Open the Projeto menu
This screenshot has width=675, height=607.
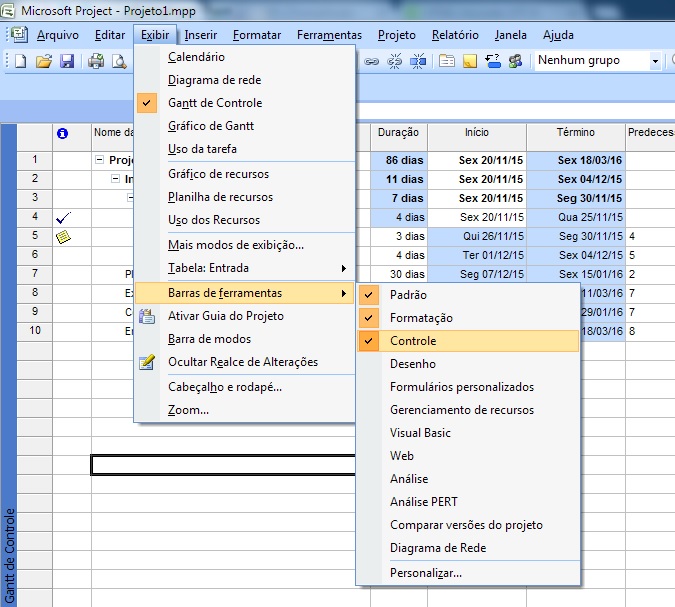click(396, 35)
